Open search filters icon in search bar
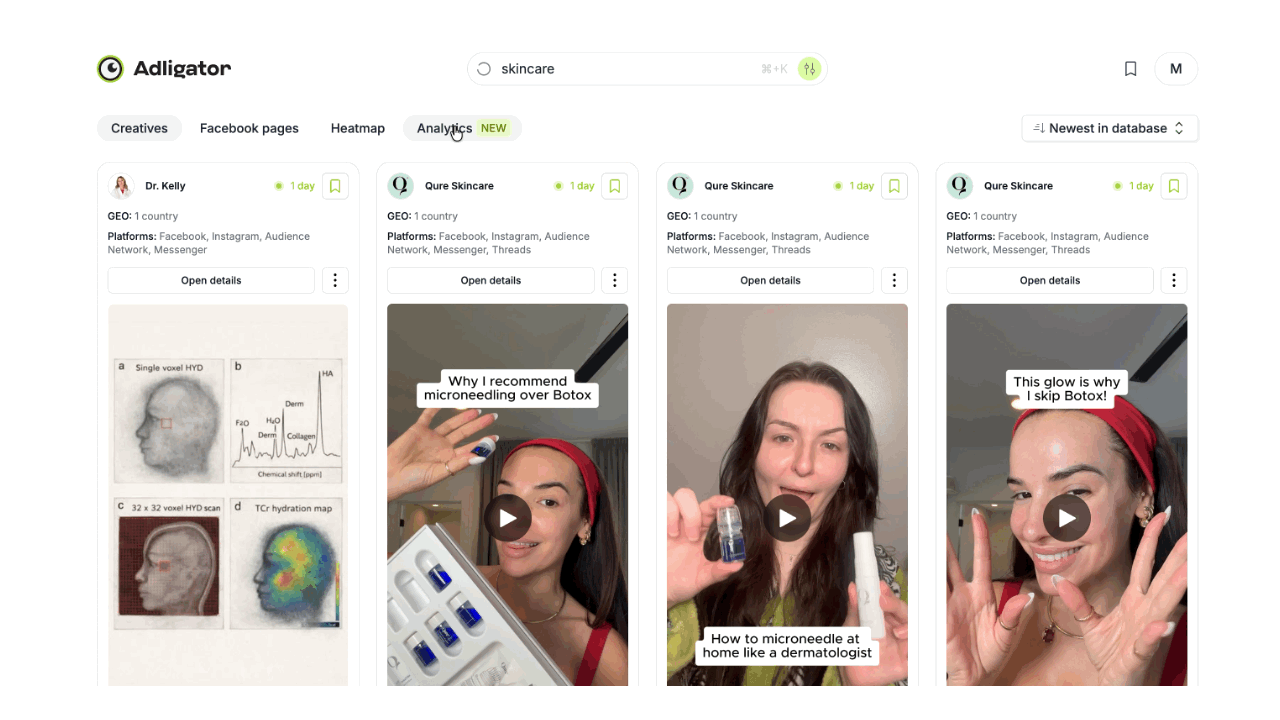The image size is (1280, 720). [x=809, y=69]
